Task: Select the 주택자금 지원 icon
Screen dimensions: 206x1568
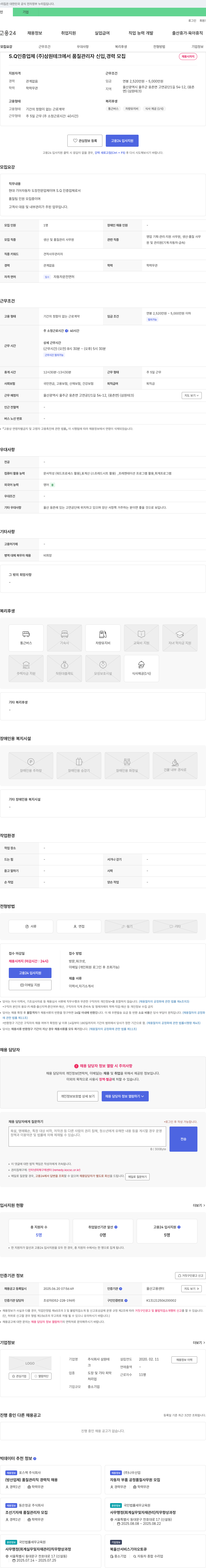Action: tap(26, 668)
